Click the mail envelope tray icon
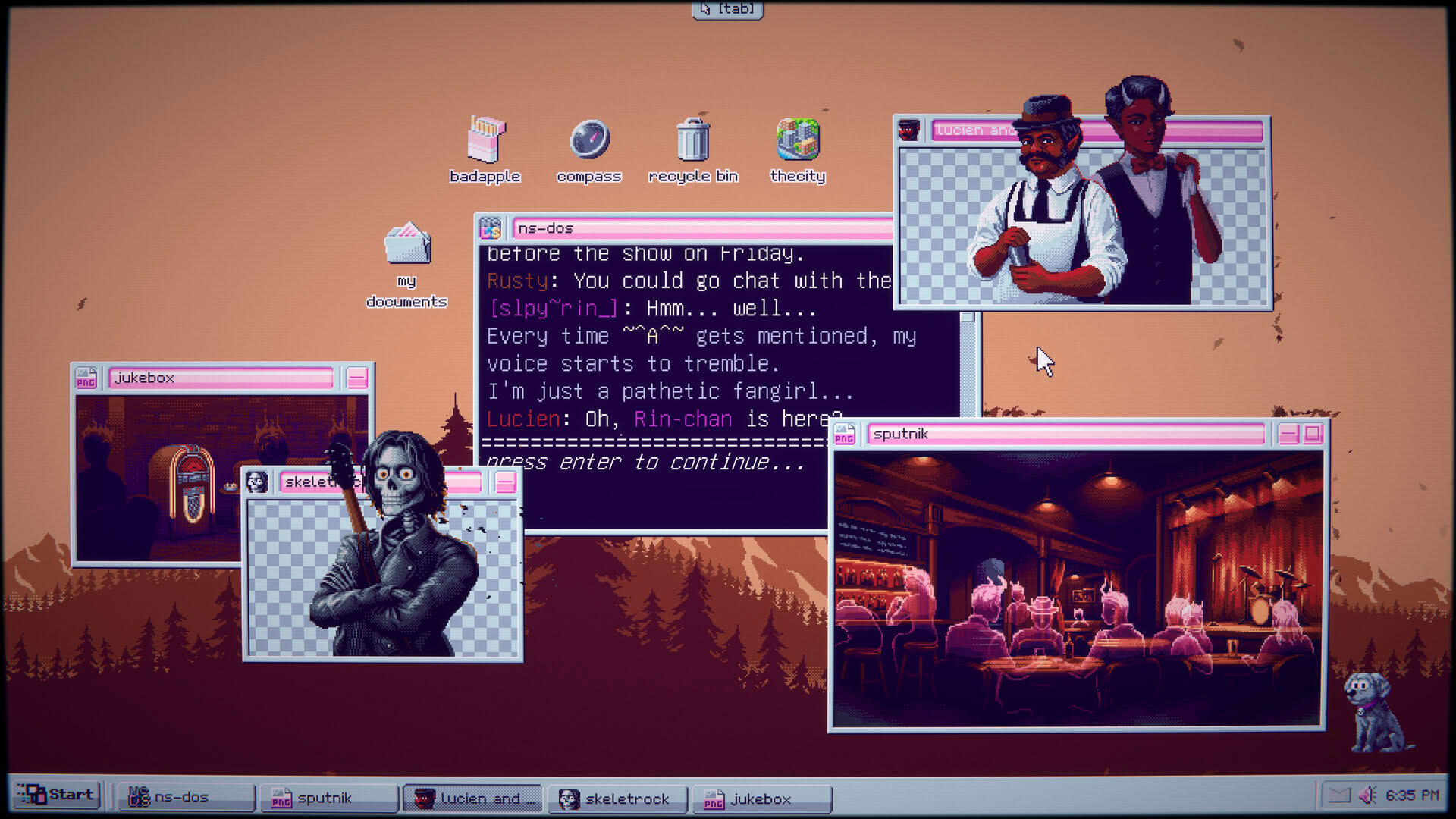 point(1339,795)
